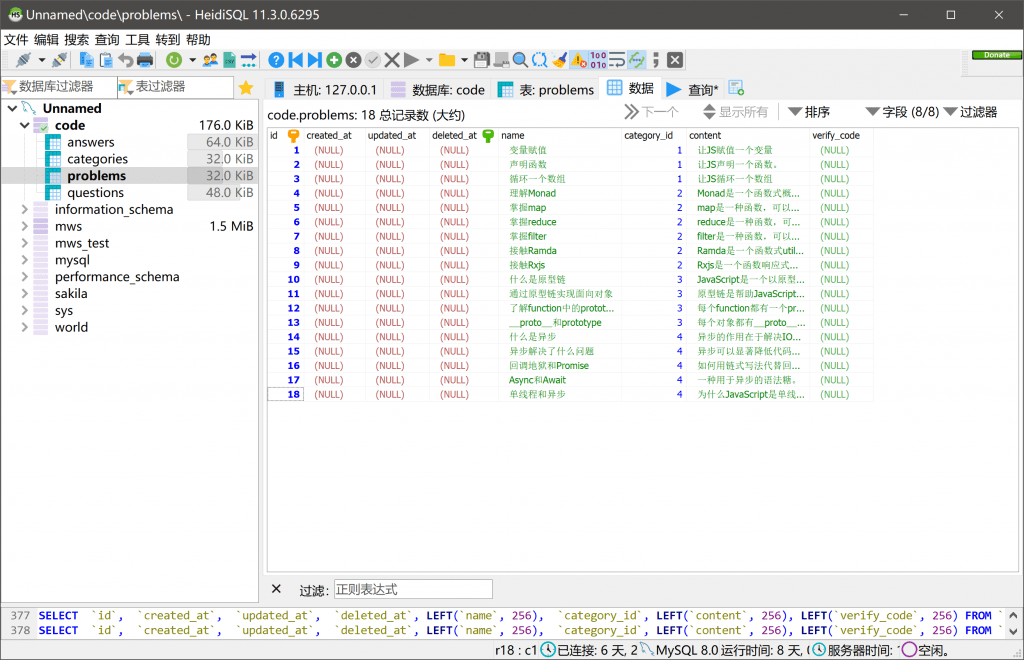Open the 工具 menu
The image size is (1024, 660).
[137, 40]
